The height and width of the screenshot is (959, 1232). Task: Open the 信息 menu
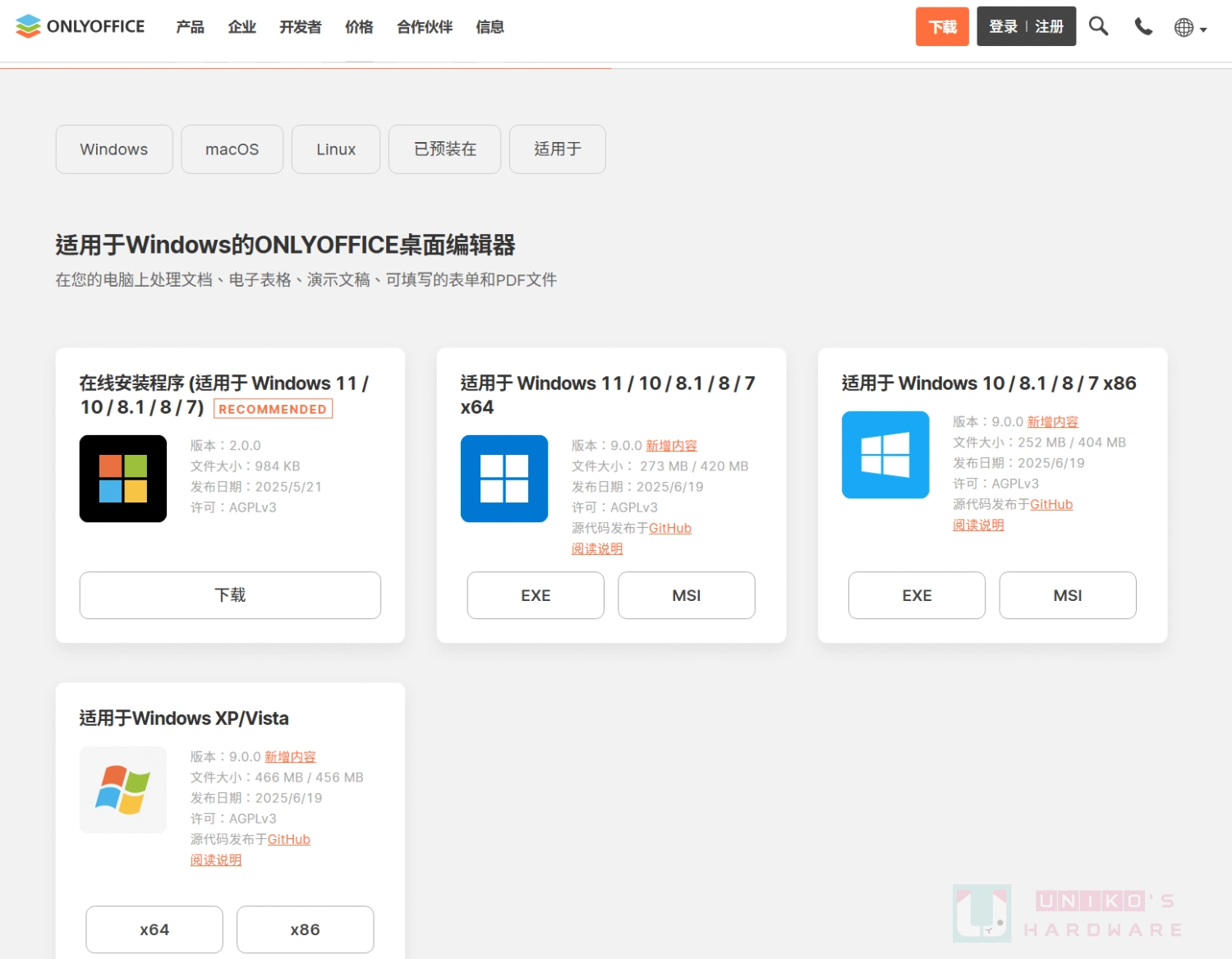tap(490, 27)
